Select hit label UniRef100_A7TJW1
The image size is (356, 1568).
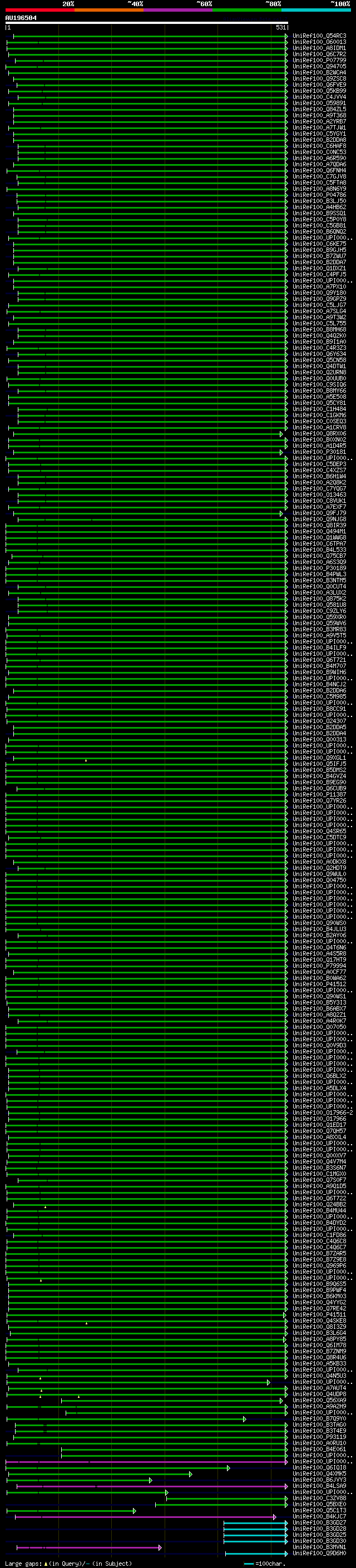click(319, 128)
